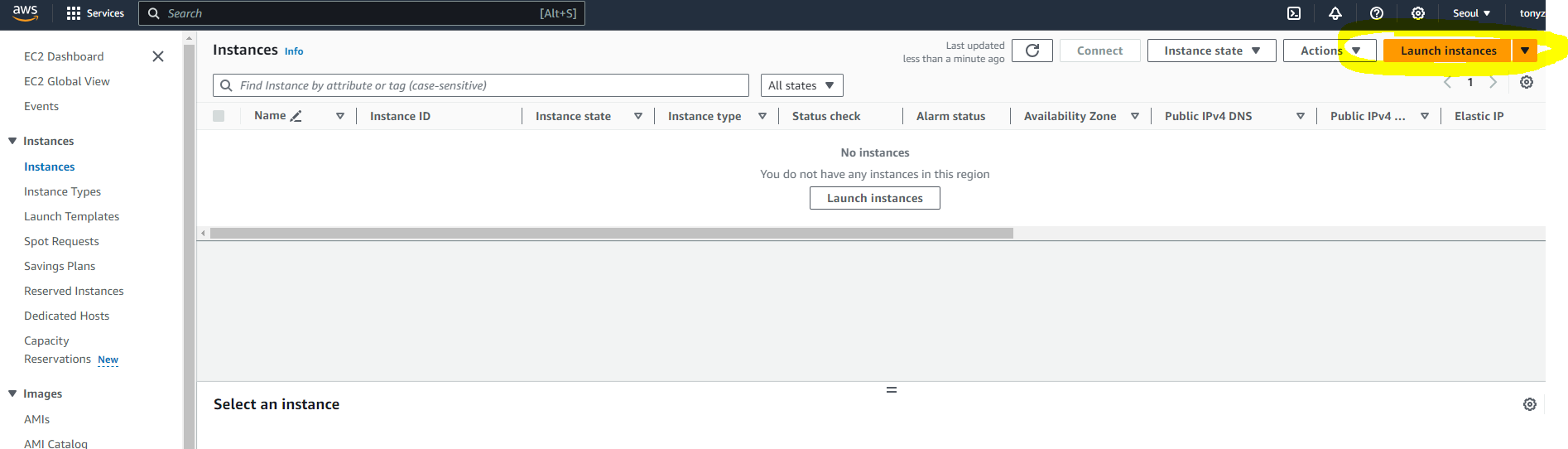
Task: Select all instances checkbox
Action: click(x=219, y=116)
